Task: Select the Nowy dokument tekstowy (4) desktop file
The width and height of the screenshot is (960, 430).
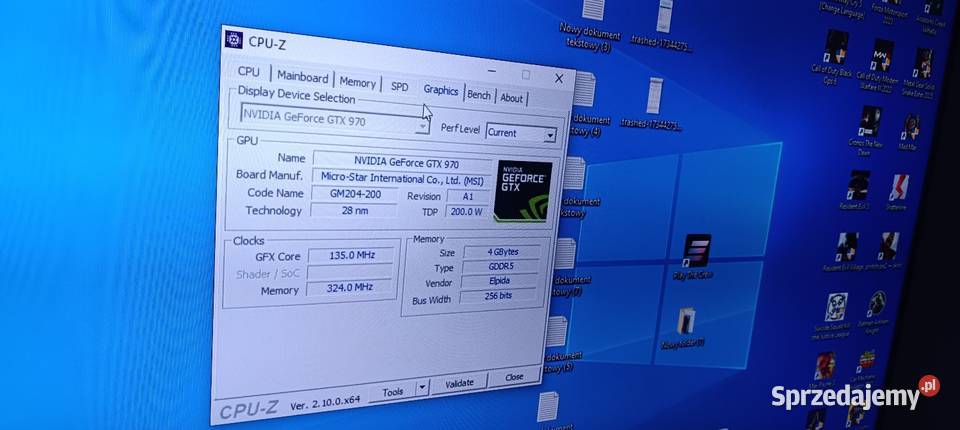Action: point(586,104)
